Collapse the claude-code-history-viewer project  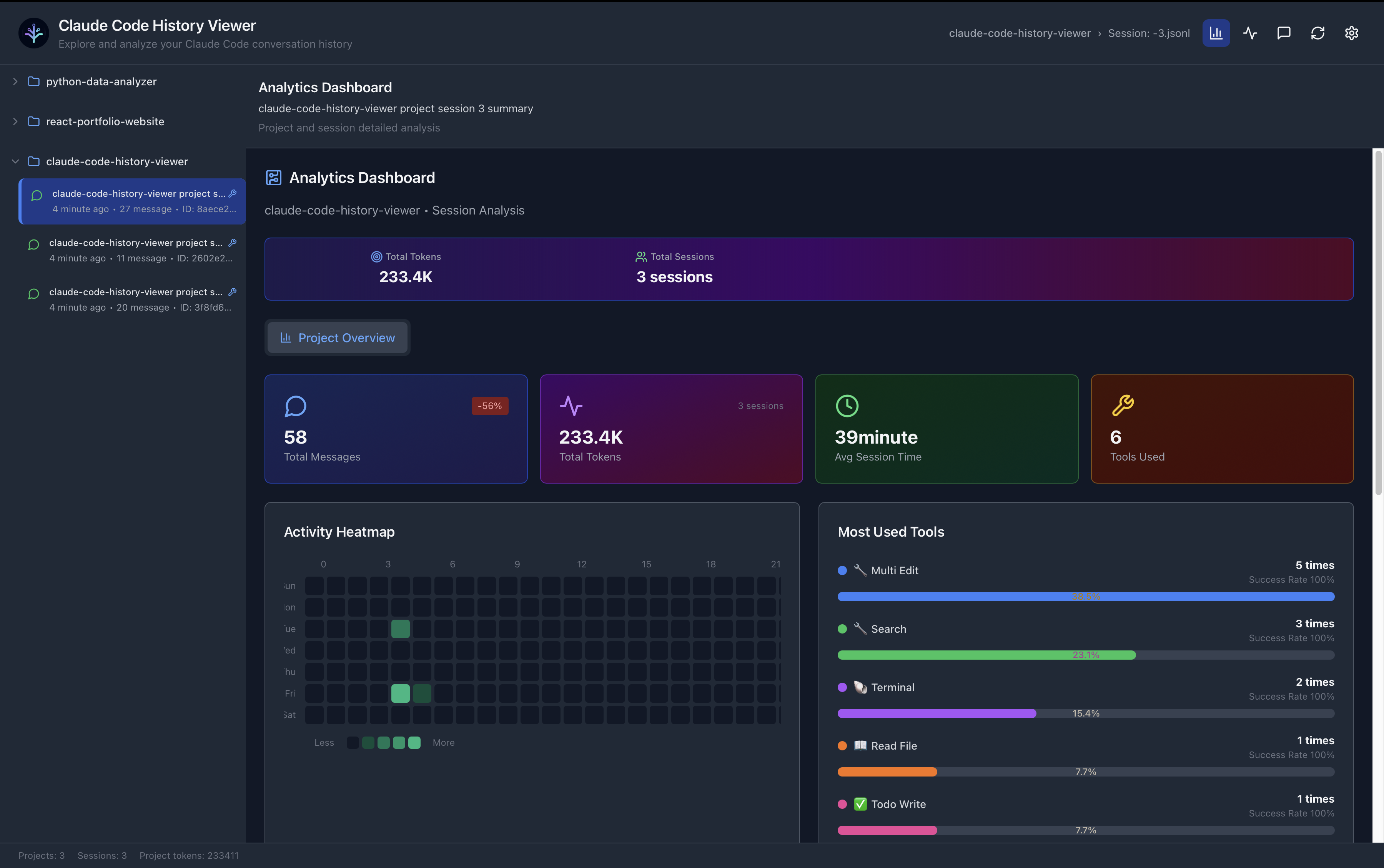(15, 162)
